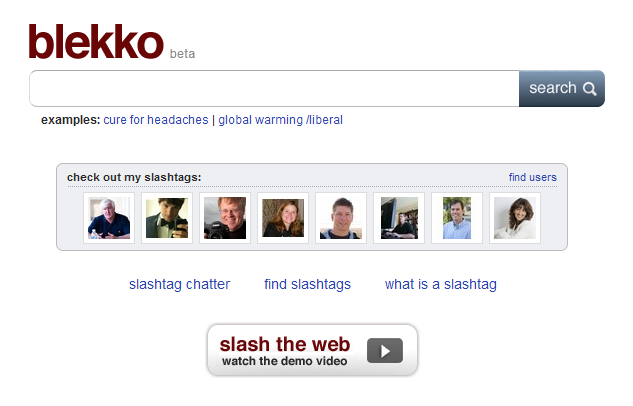
Task: Click the 'find users' link
Action: tap(532, 177)
